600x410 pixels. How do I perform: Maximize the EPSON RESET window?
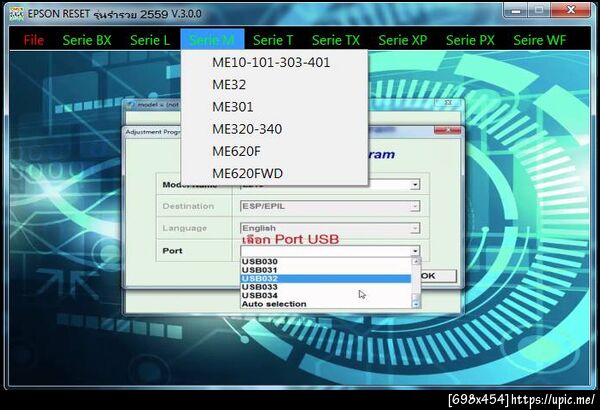[539, 11]
